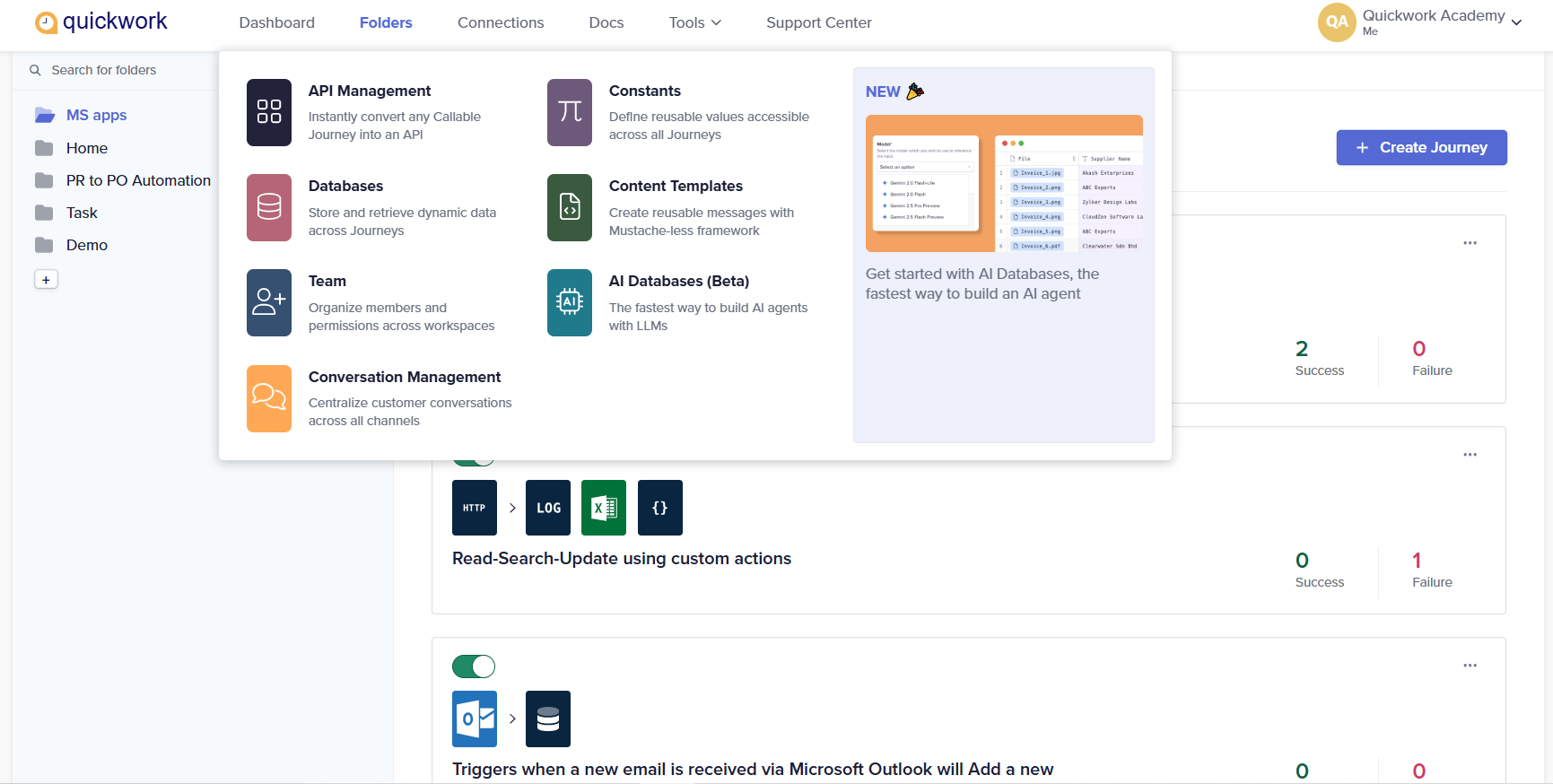Screen dimensions: 1553x784
Task: Click the Microsoft Outlook trigger icon
Action: tap(475, 719)
